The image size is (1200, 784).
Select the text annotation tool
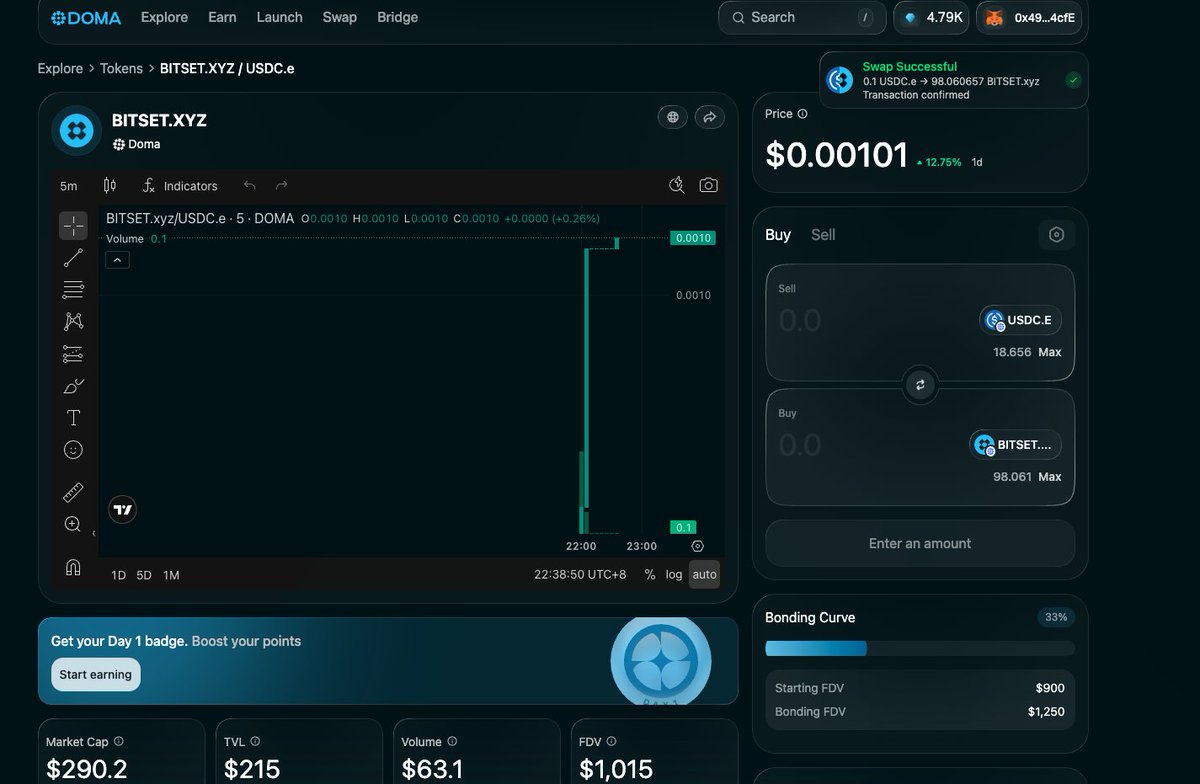(73, 418)
